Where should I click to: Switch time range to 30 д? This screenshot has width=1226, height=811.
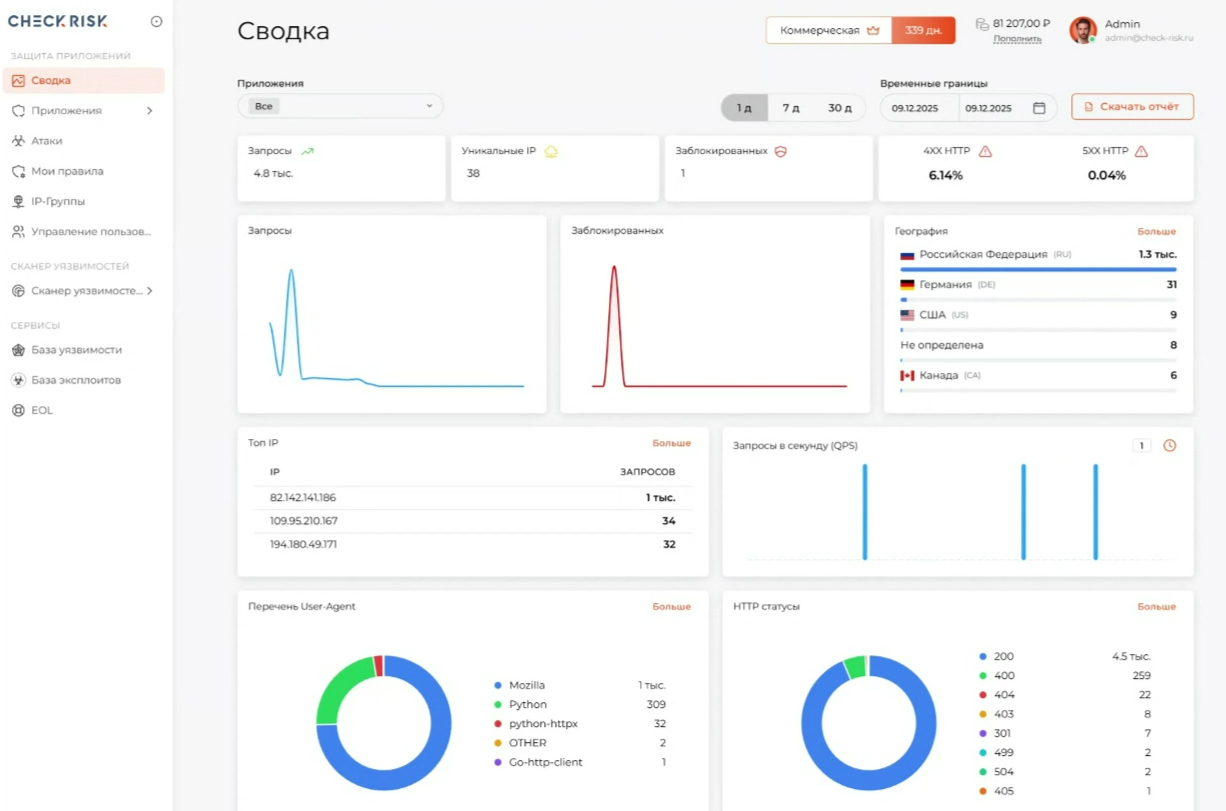click(x=840, y=108)
